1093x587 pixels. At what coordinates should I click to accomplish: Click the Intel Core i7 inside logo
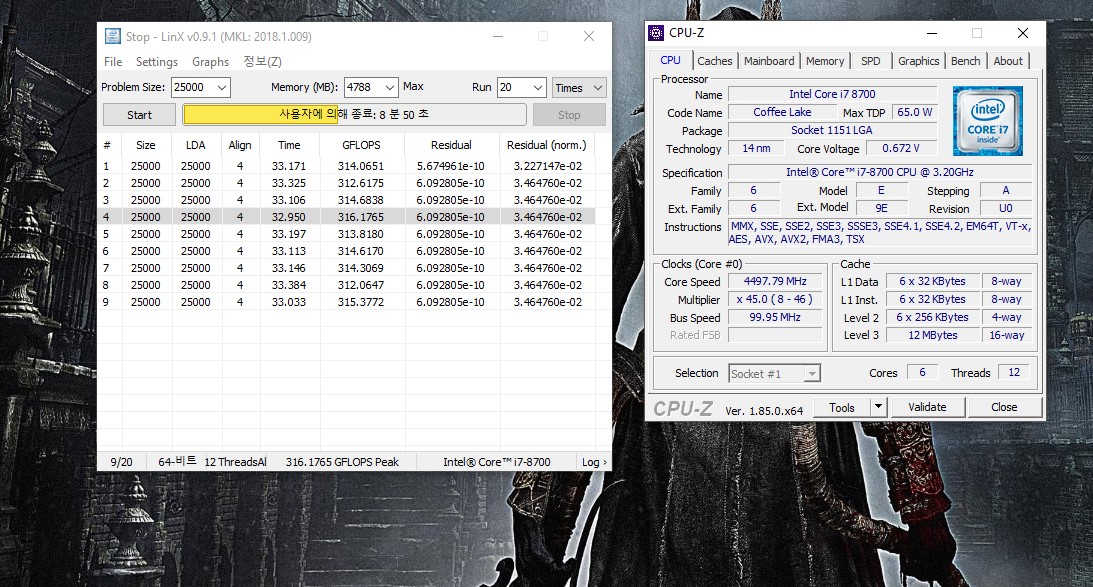[x=988, y=121]
